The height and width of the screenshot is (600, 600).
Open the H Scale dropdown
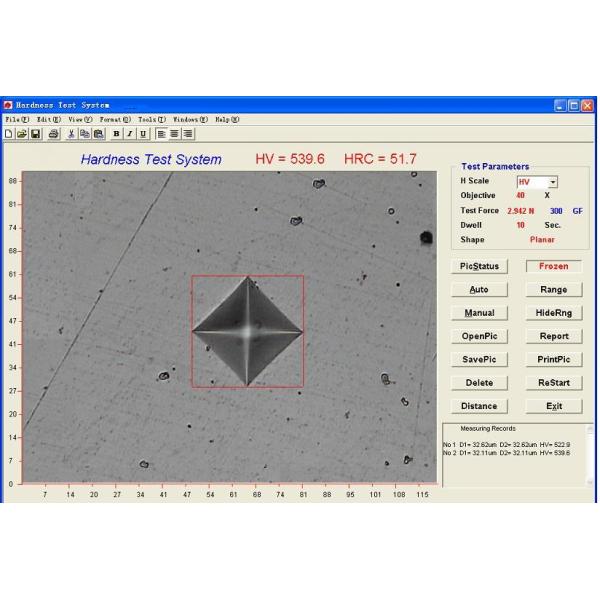(552, 182)
